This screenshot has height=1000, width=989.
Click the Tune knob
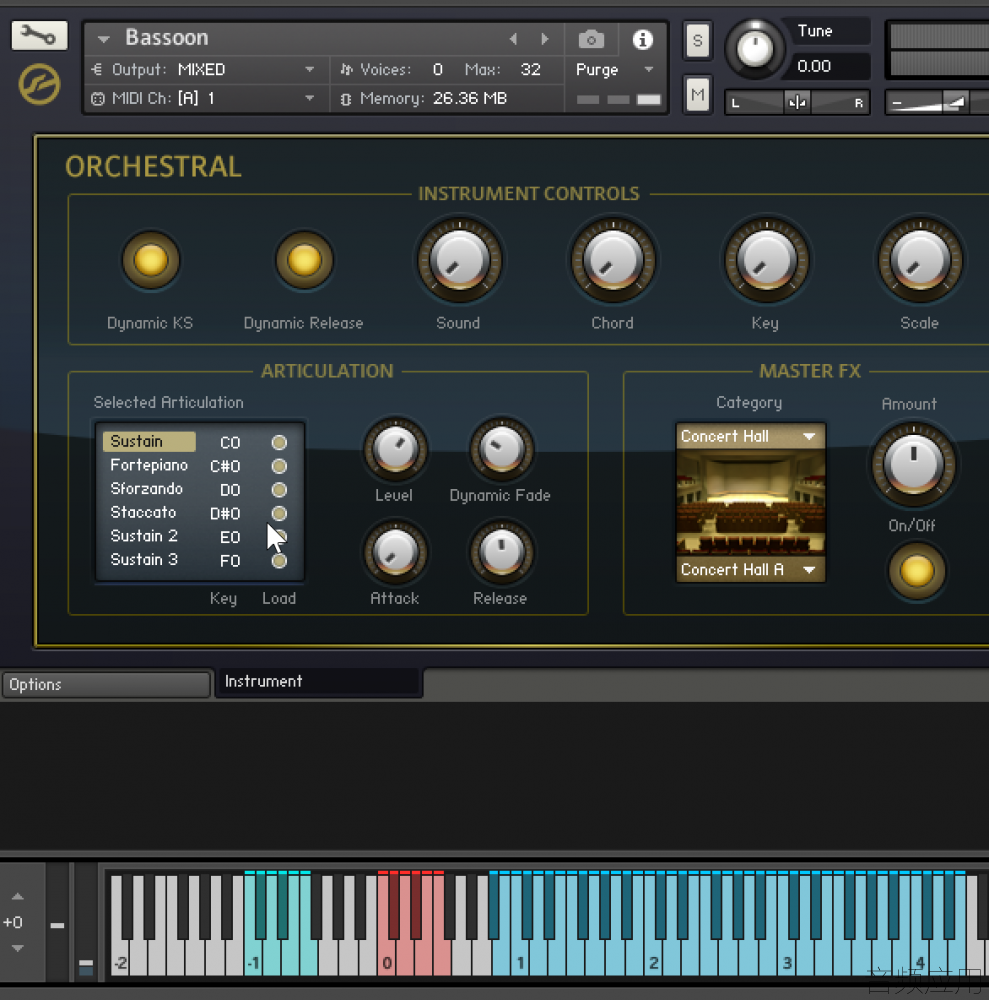[x=755, y=49]
